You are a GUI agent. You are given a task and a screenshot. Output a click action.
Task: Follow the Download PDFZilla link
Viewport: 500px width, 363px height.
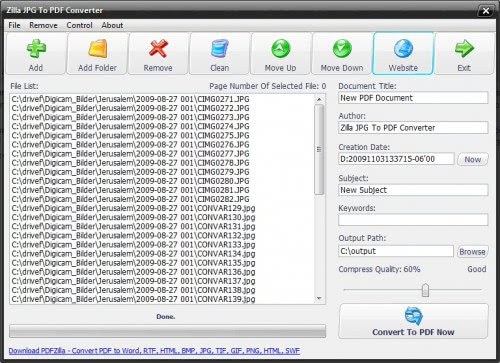click(154, 351)
